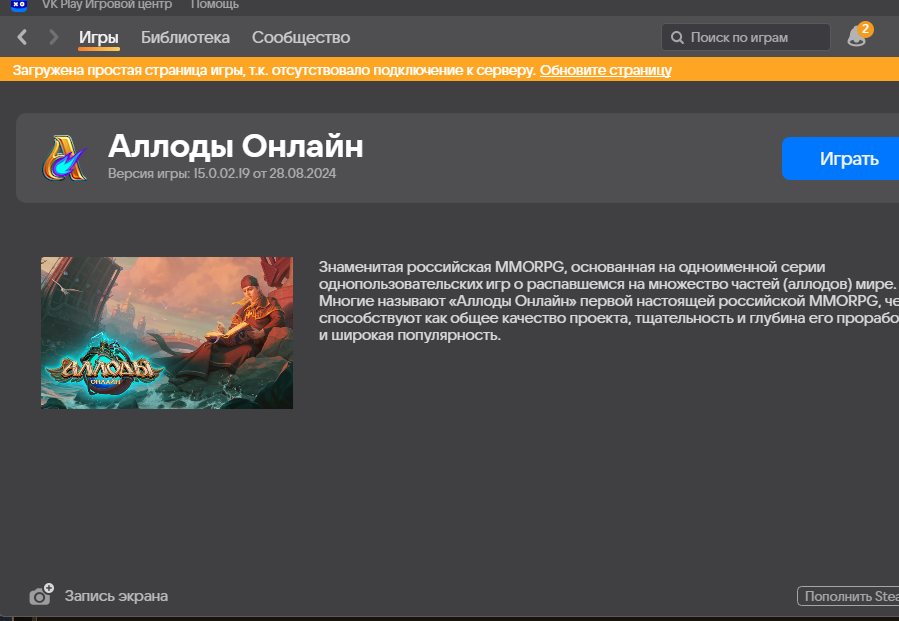Switch to the Библиотека tab
This screenshot has width=899, height=621.
[185, 37]
